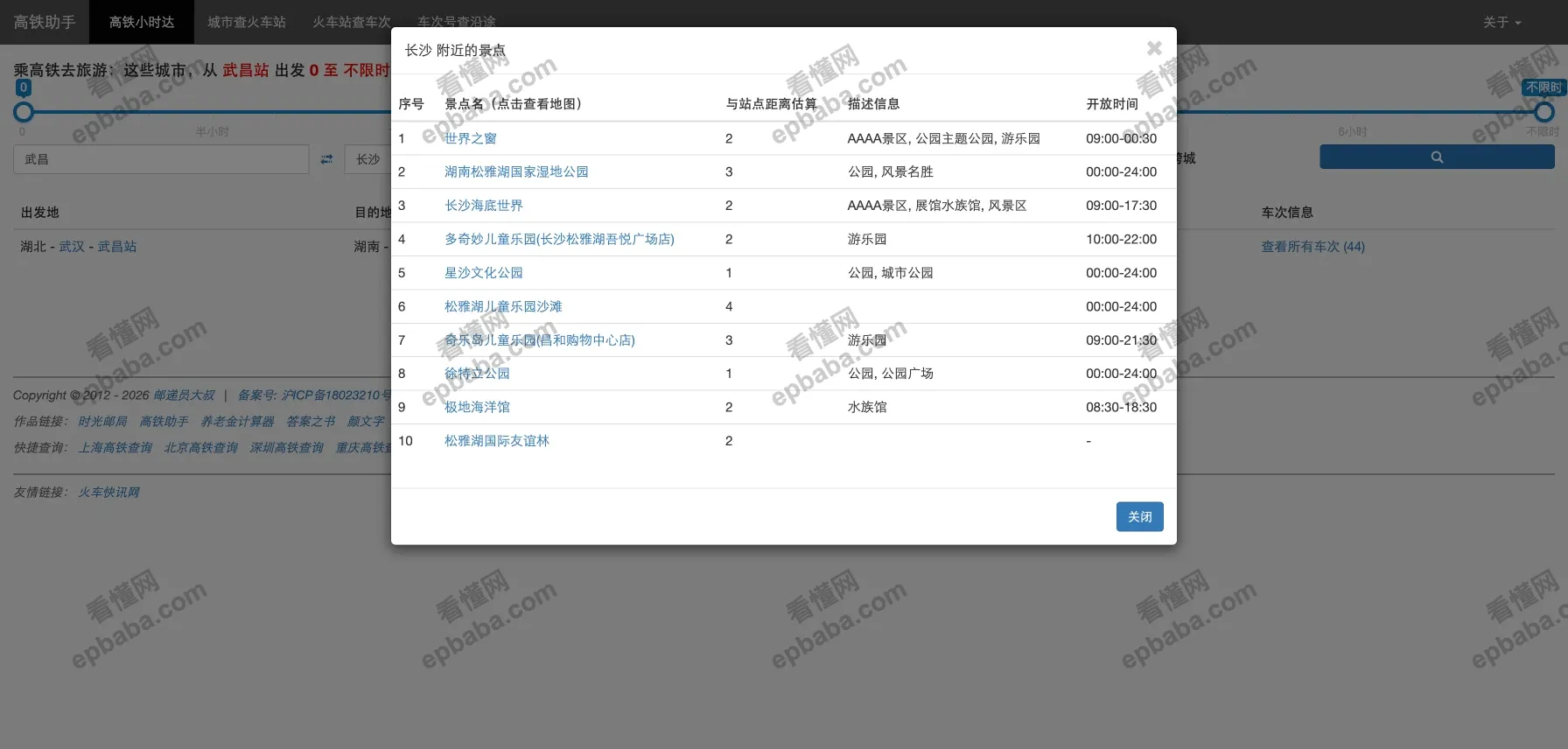This screenshot has height=749, width=1568.
Task: Open the 武汉 city link
Action: (x=72, y=247)
